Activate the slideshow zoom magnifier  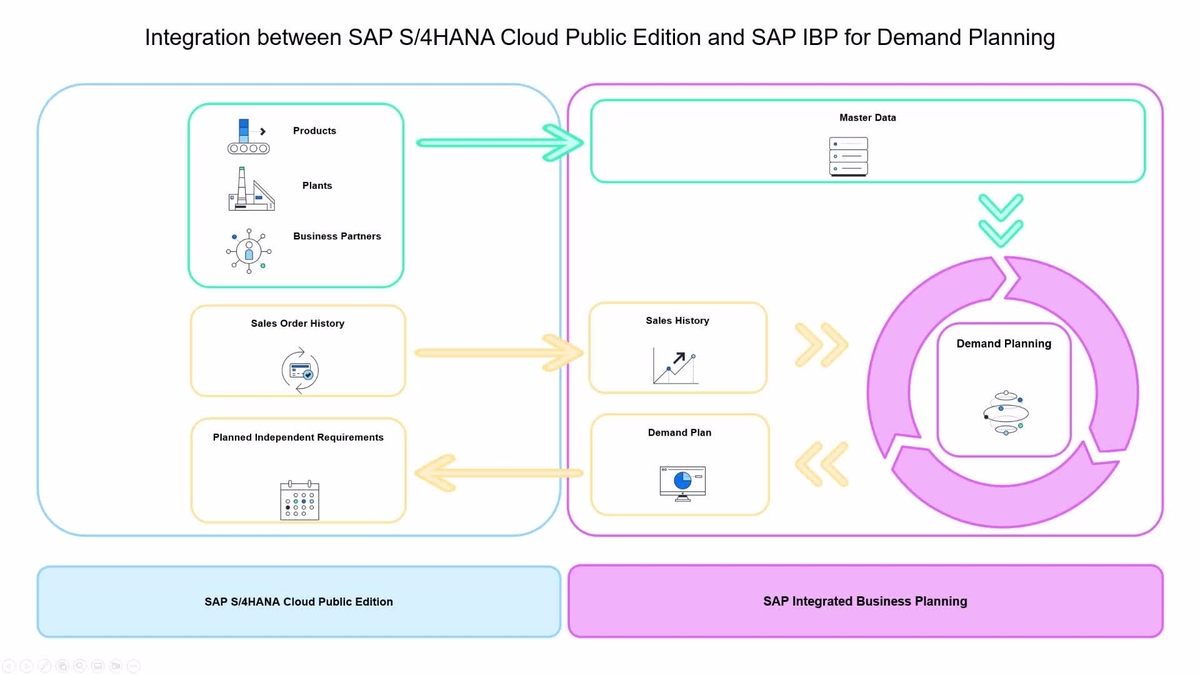[80, 666]
